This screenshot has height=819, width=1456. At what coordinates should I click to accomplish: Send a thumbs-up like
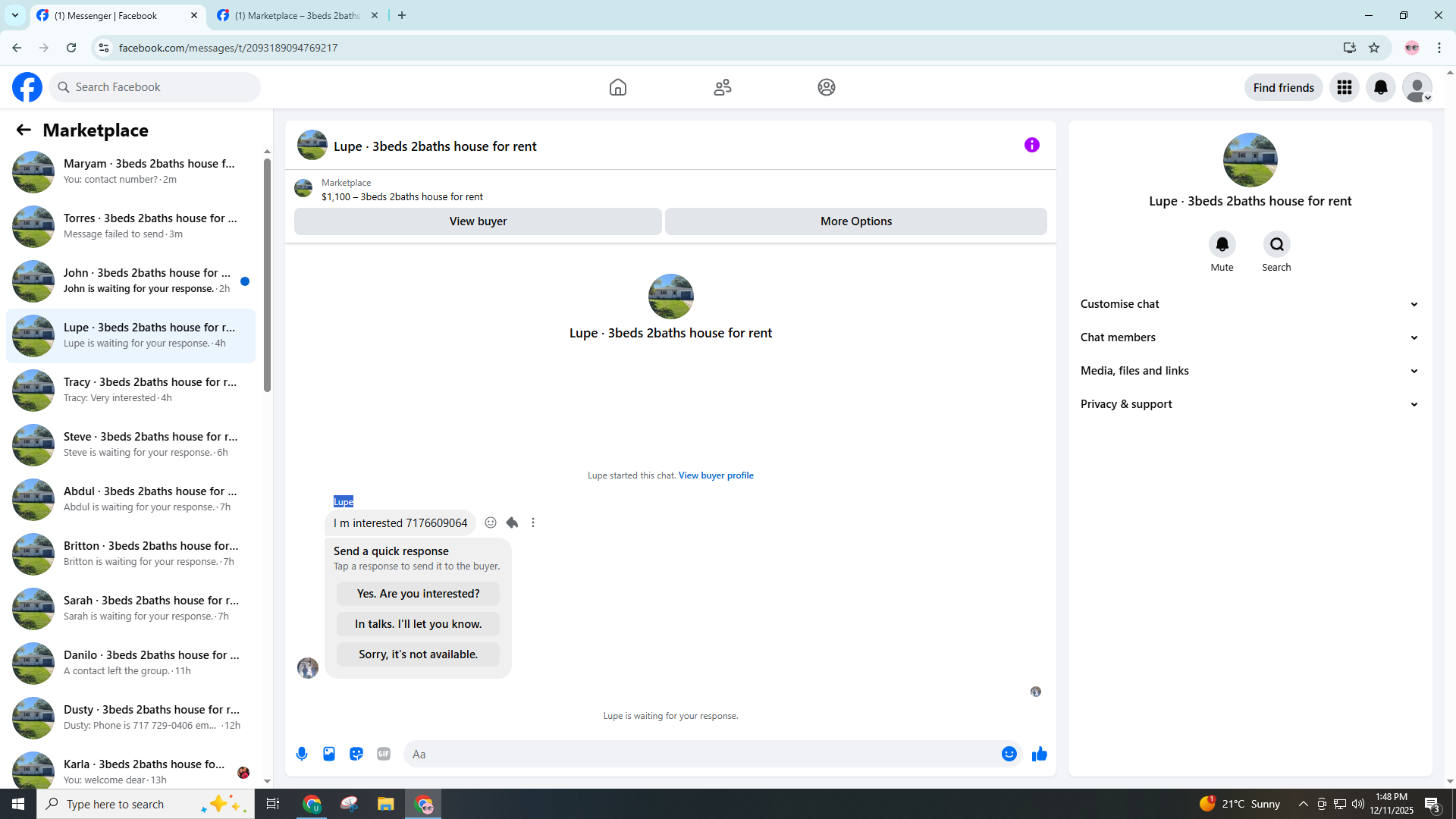(1040, 754)
